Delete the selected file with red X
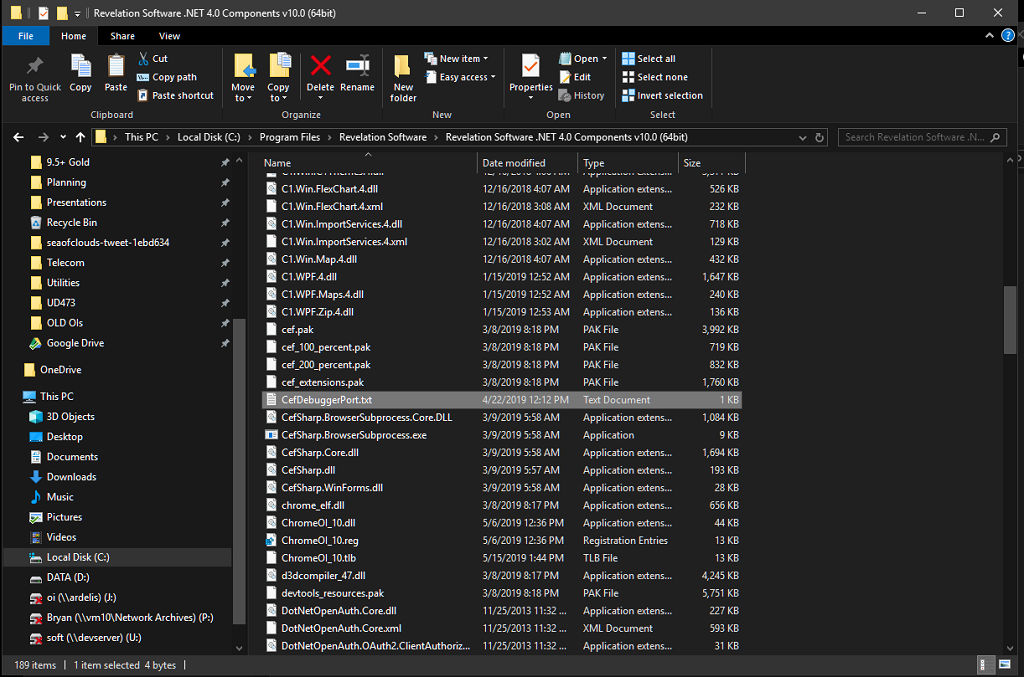Screen dimensions: 1024x677 click(320, 78)
